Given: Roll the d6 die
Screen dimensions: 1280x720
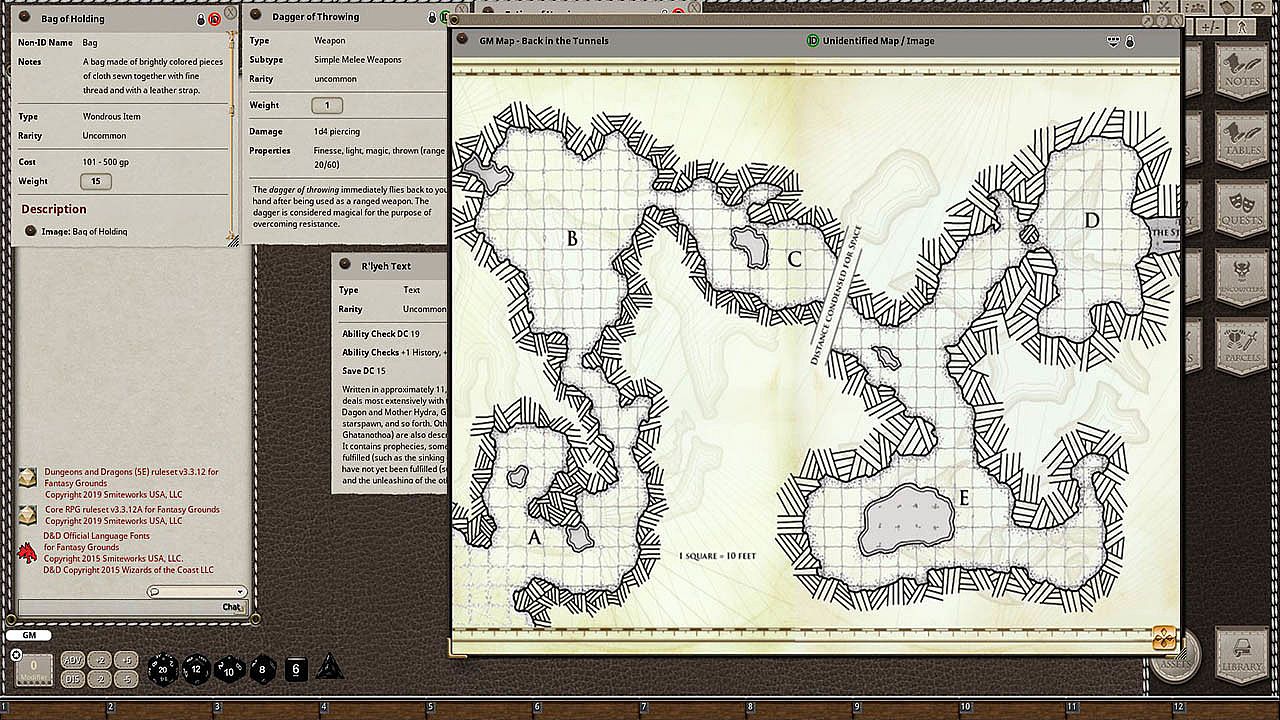Looking at the screenshot, I should (x=296, y=669).
